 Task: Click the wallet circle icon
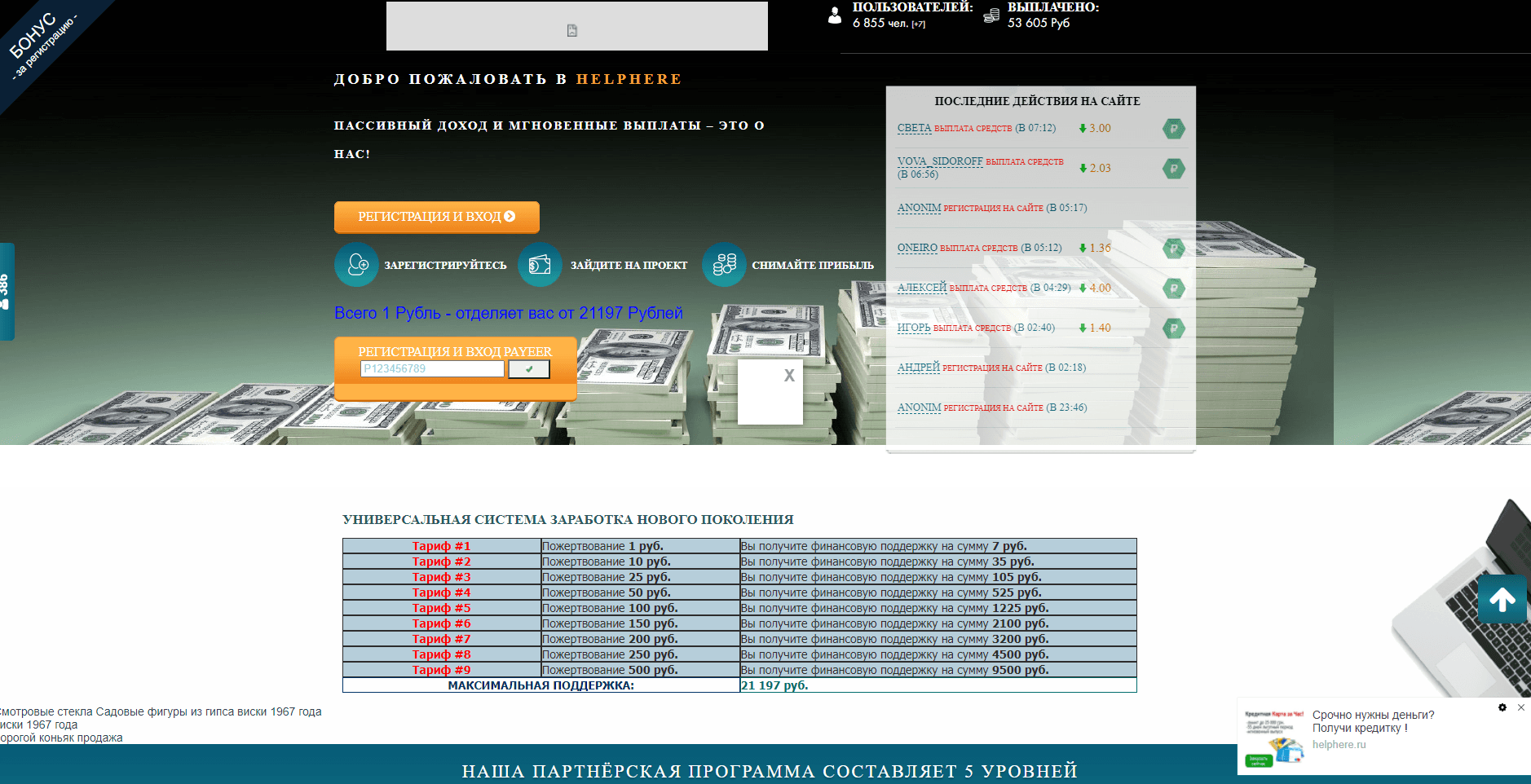540,265
